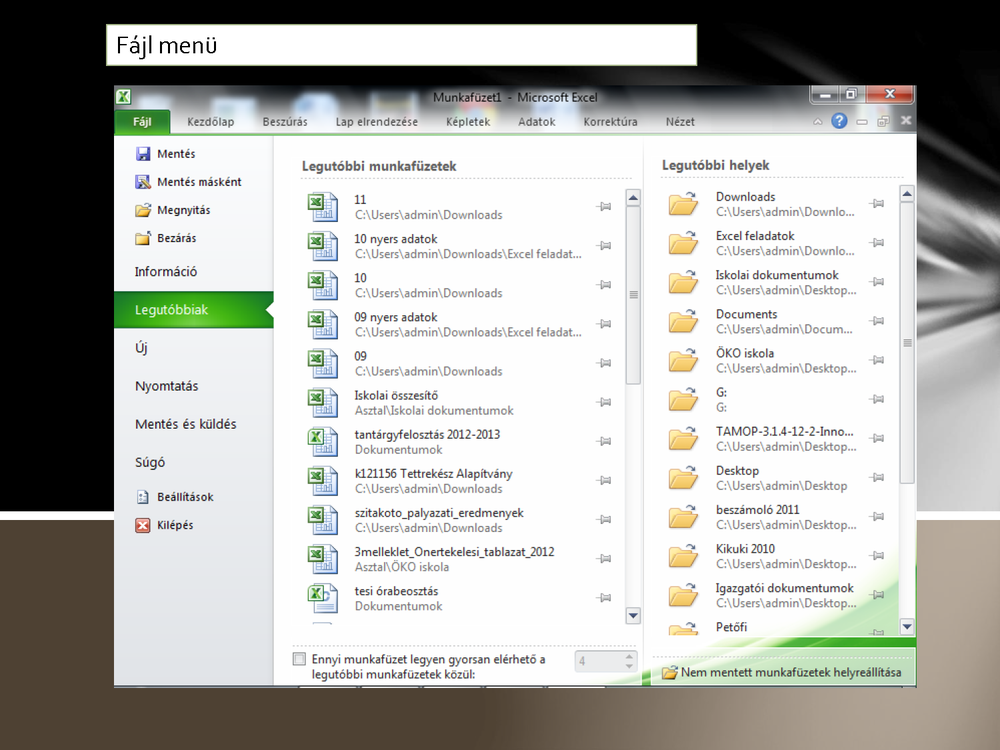Open workbook icon for Iskolai összesítő
Screen dimensions: 1000x750
[x=323, y=402]
